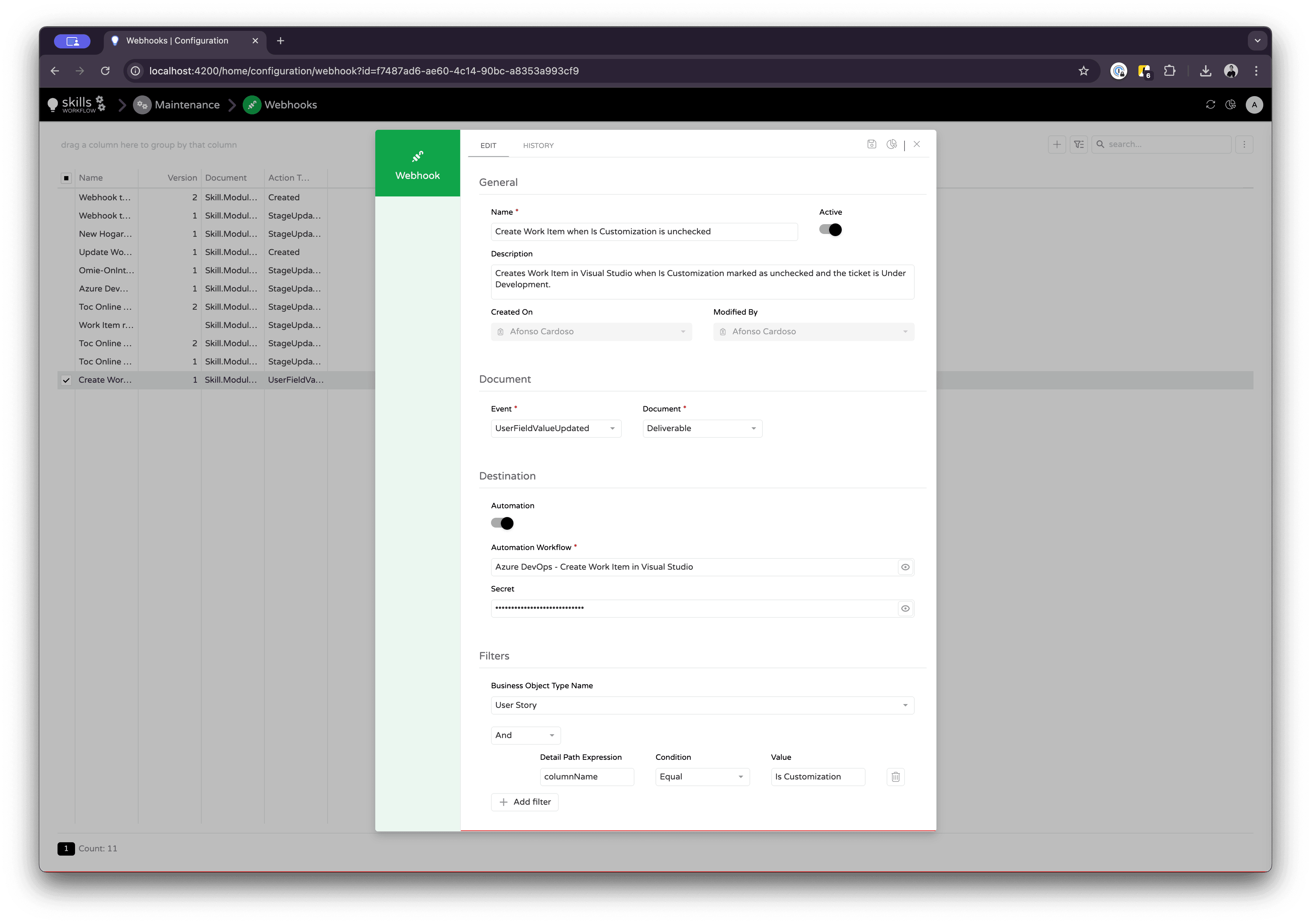Image resolution: width=1311 pixels, height=924 pixels.
Task: Switch to the HISTORY tab
Action: (x=538, y=146)
